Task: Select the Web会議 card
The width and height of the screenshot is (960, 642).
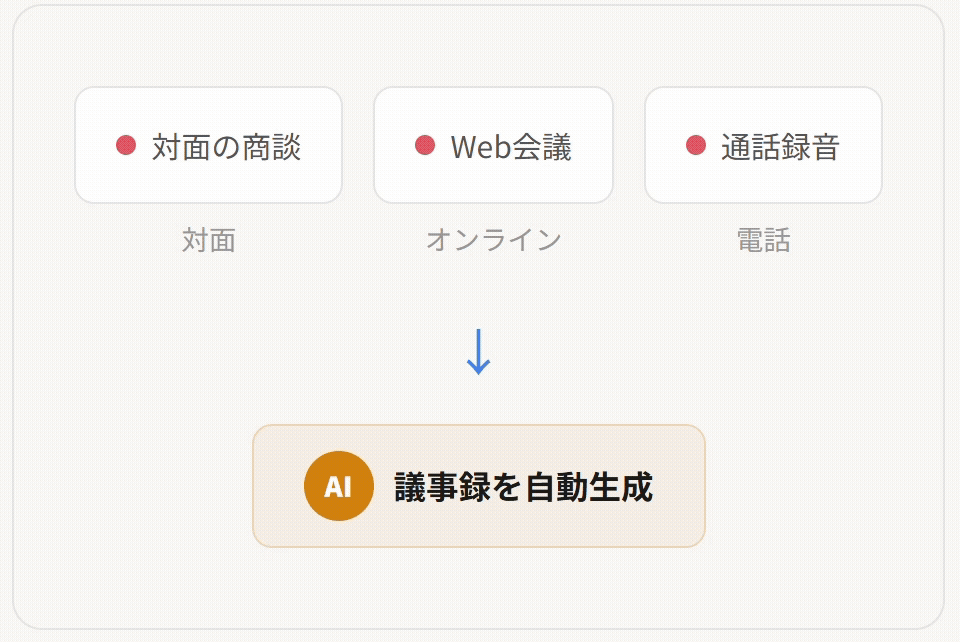Action: tap(493, 145)
